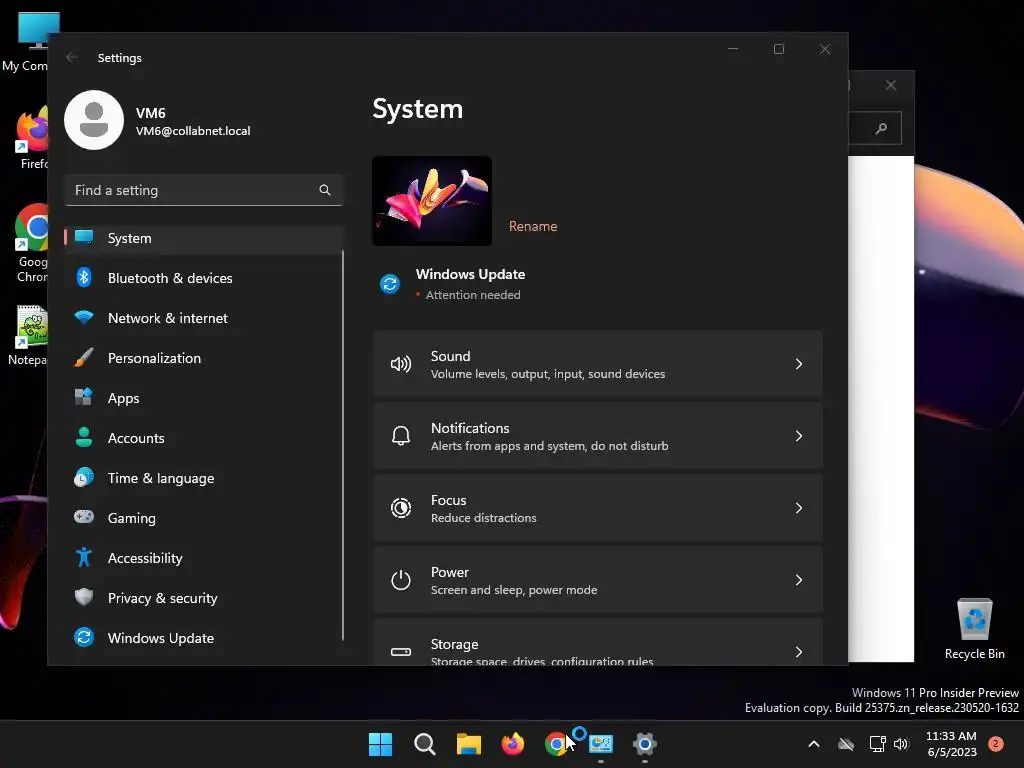
Task: Click the search magnifier in Find a setting
Action: tap(325, 190)
